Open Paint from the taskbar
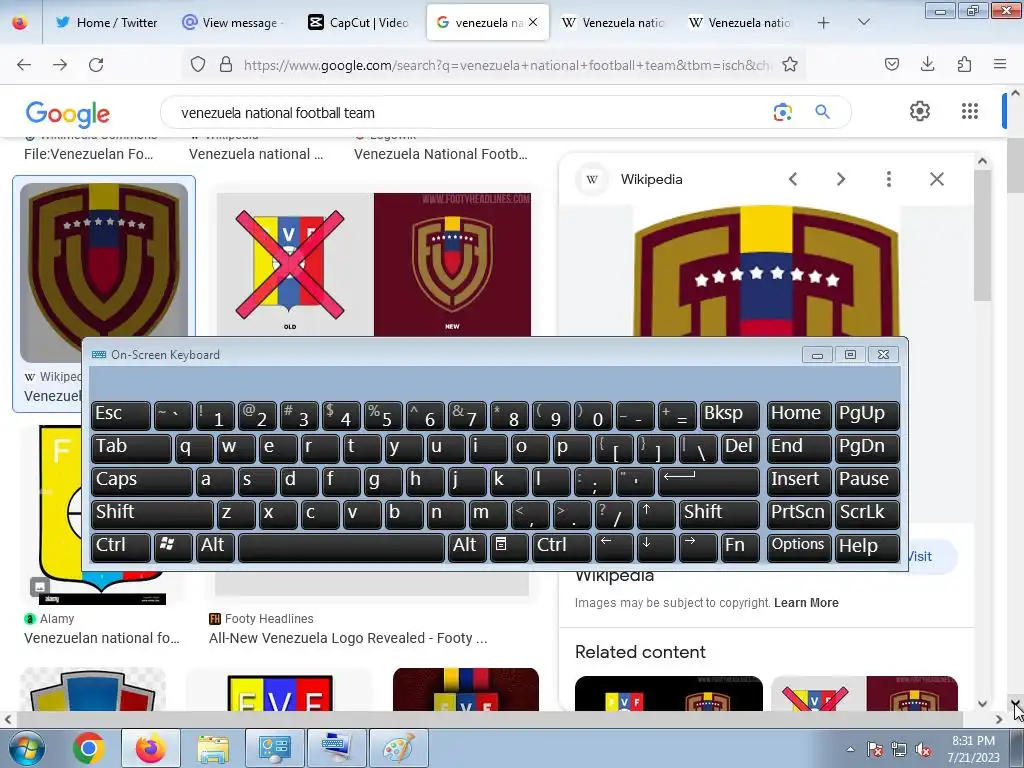 398,748
